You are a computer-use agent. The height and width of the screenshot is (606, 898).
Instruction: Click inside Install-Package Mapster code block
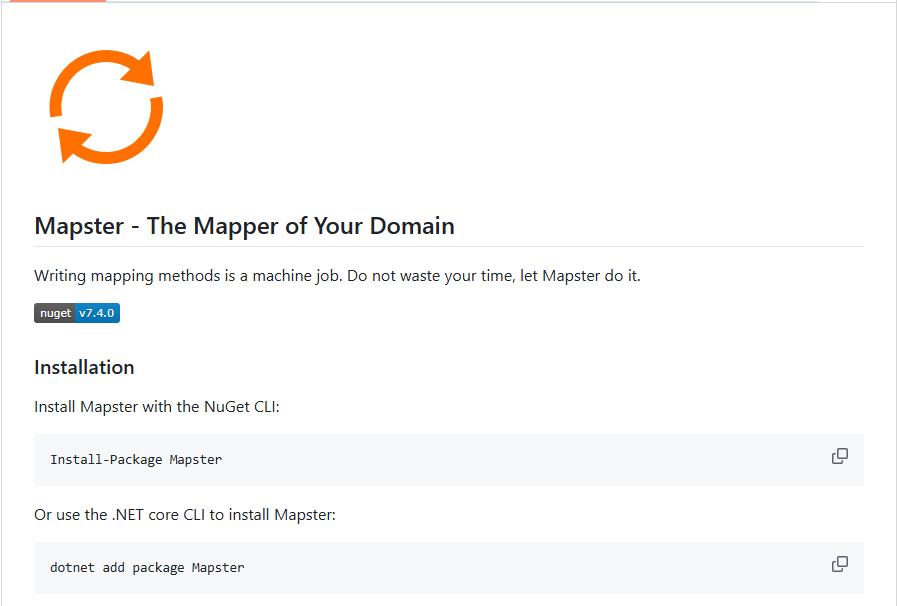[448, 460]
